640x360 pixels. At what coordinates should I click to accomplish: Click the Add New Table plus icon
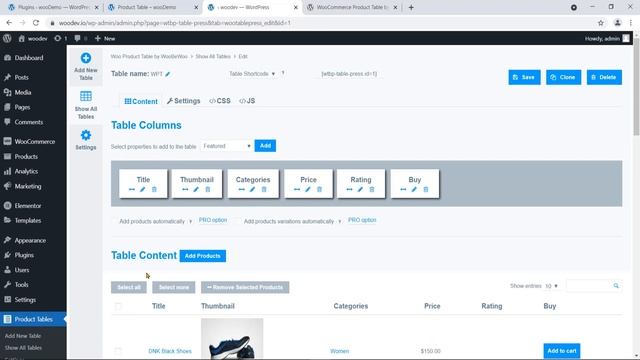(x=86, y=58)
